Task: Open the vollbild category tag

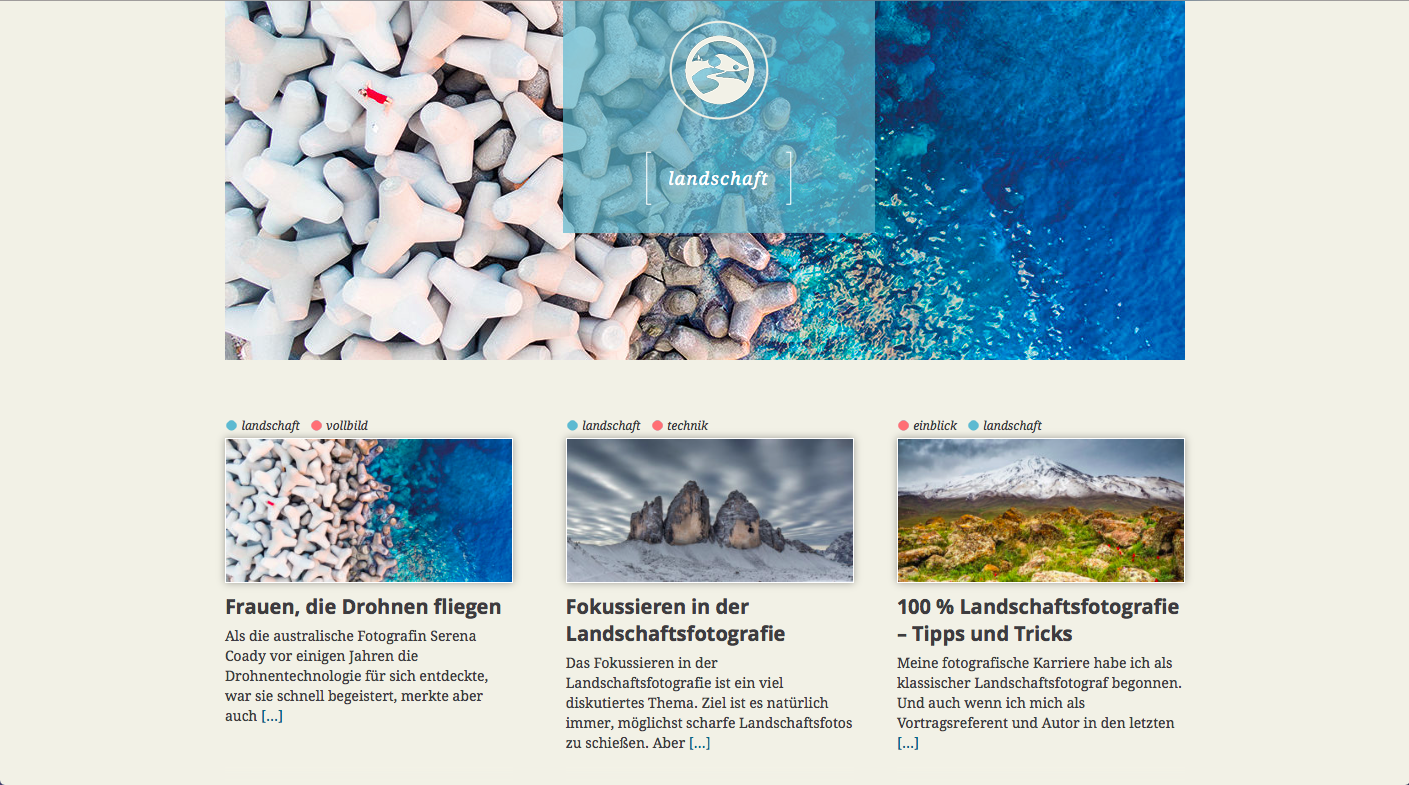Action: pos(347,426)
